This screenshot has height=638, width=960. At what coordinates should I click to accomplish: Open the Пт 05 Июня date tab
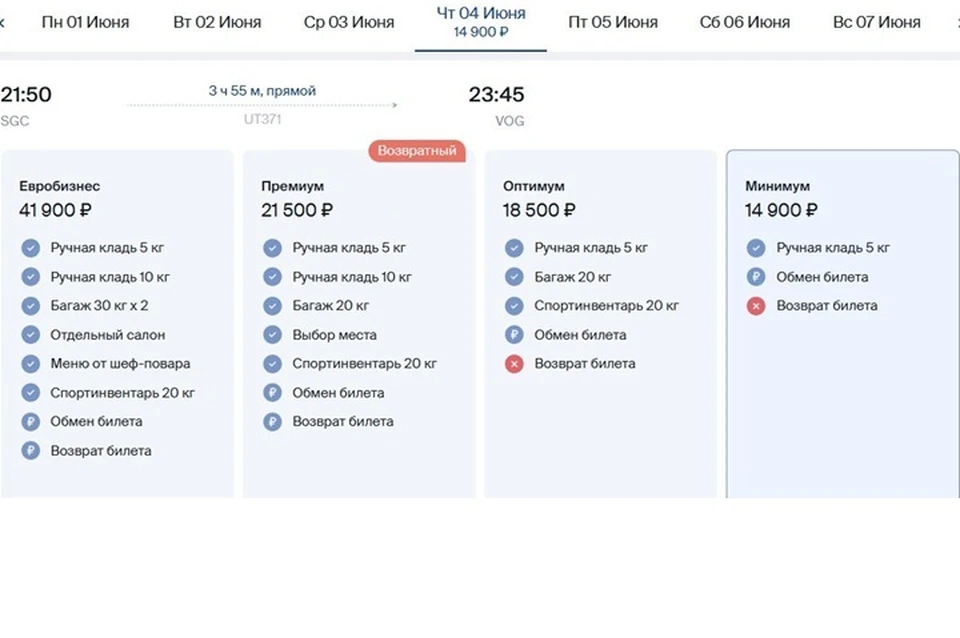click(613, 23)
